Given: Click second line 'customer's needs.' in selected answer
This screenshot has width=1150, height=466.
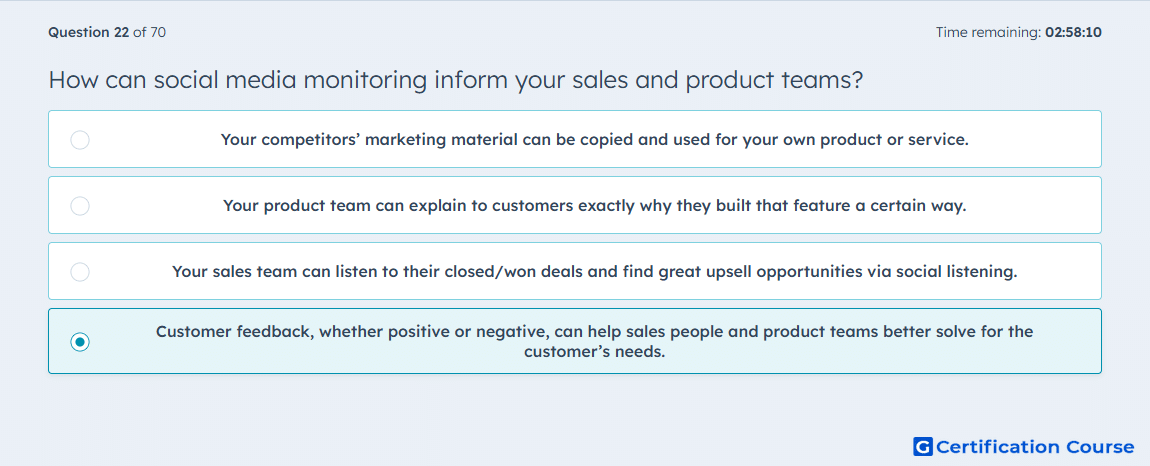Looking at the screenshot, I should click(594, 352).
